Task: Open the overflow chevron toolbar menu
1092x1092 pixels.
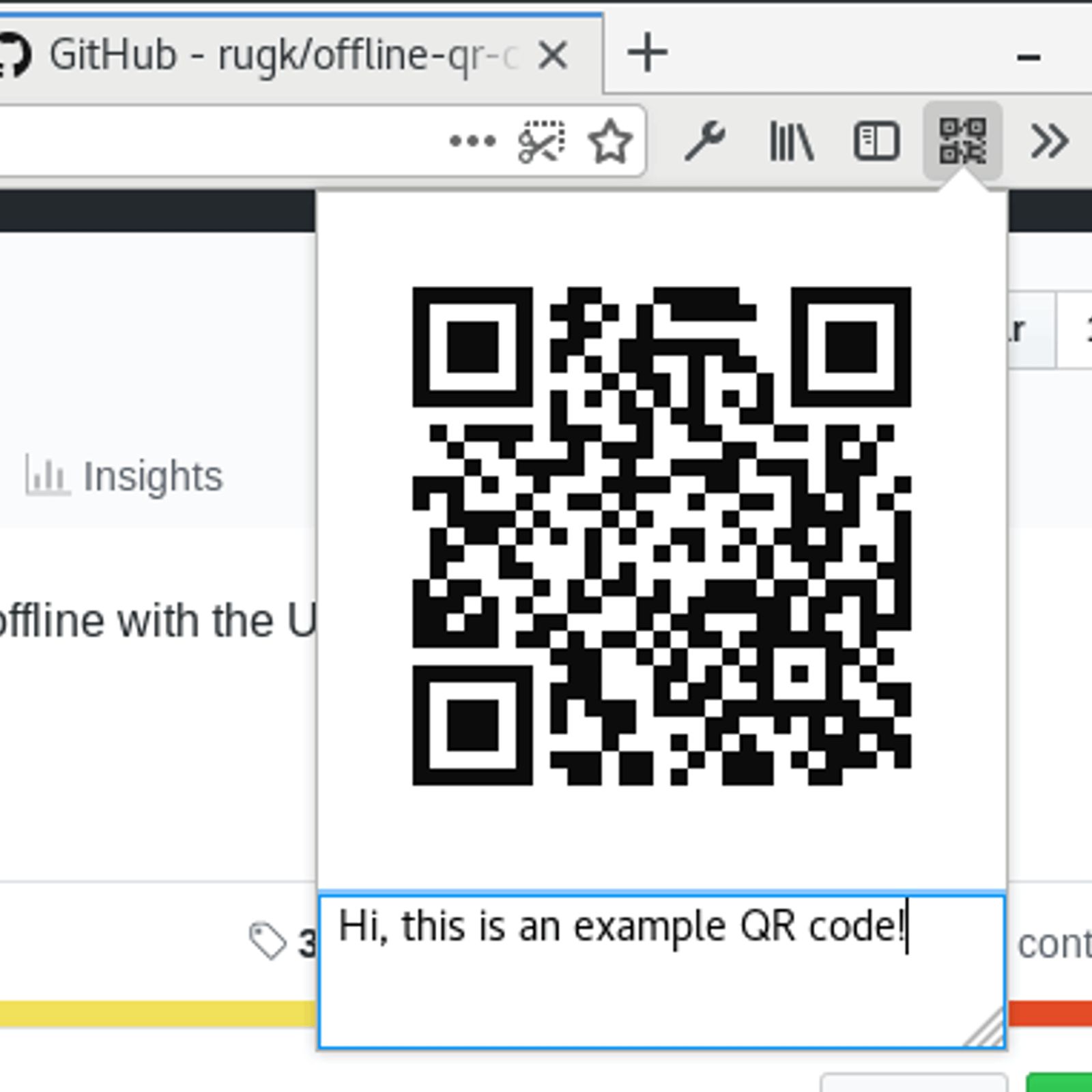Action: tap(1049, 141)
